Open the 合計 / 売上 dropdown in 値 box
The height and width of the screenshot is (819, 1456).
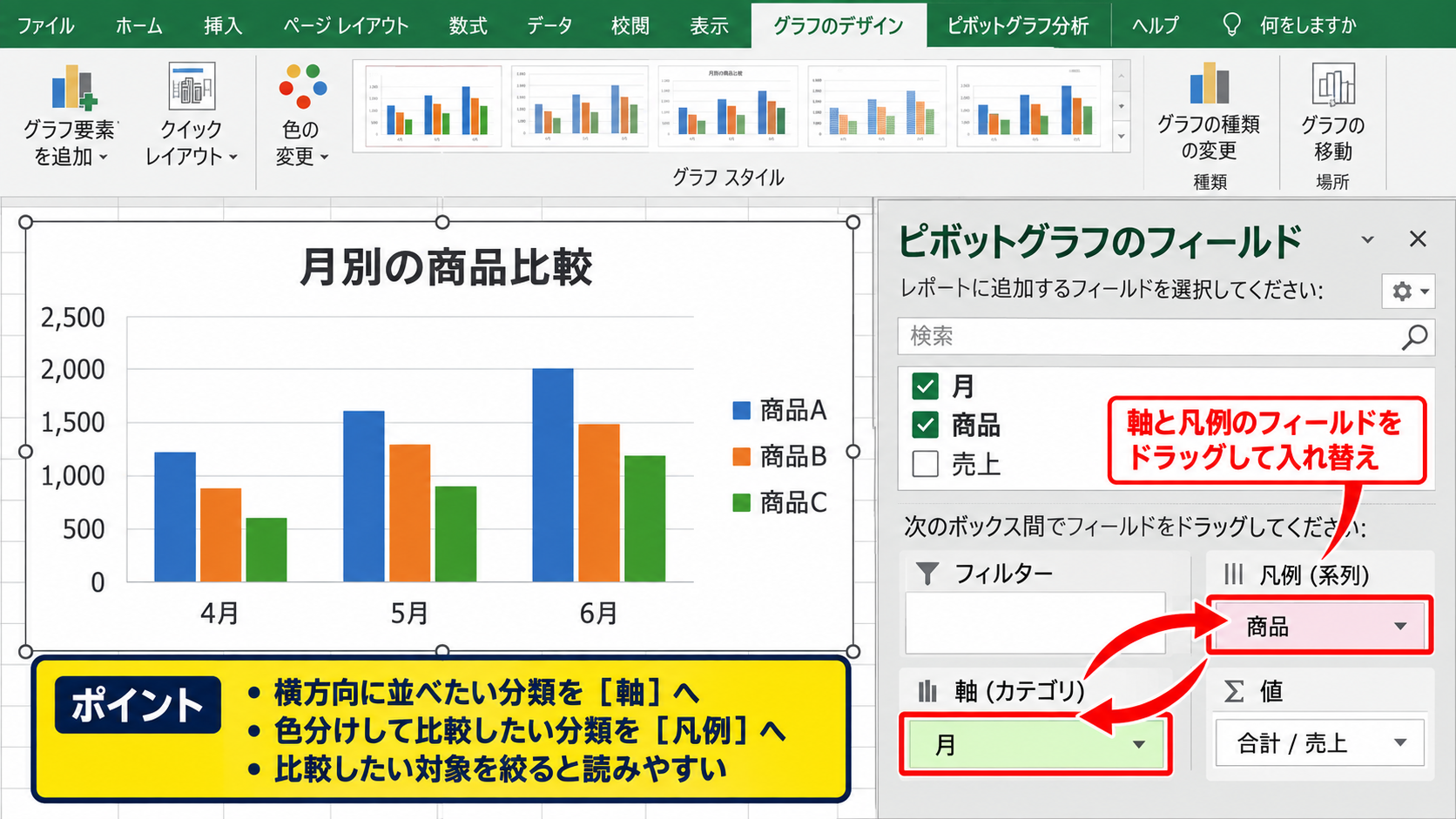pos(1400,743)
